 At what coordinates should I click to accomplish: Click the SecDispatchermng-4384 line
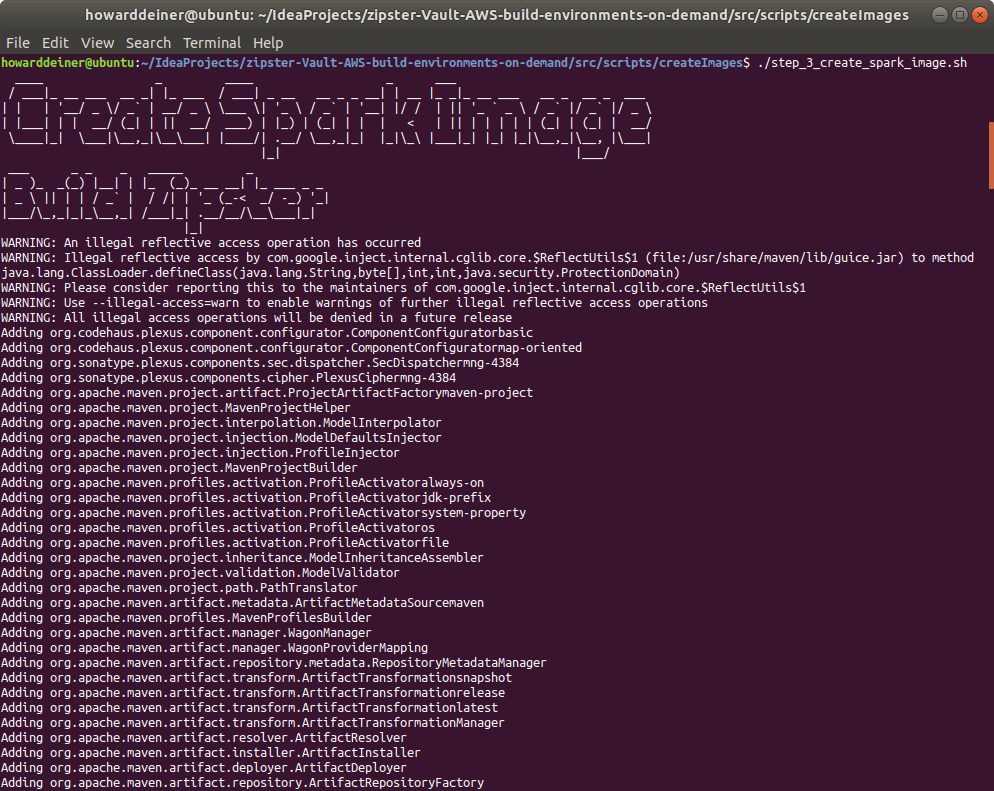pos(260,363)
